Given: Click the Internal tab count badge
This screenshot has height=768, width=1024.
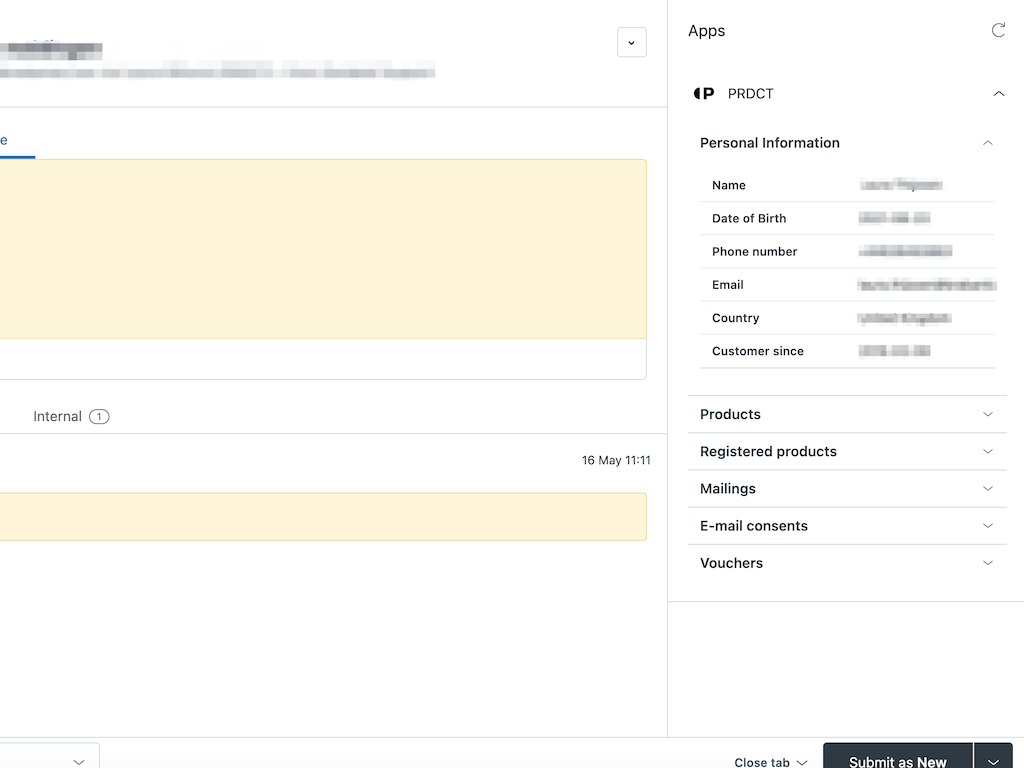Looking at the screenshot, I should click(x=99, y=417).
